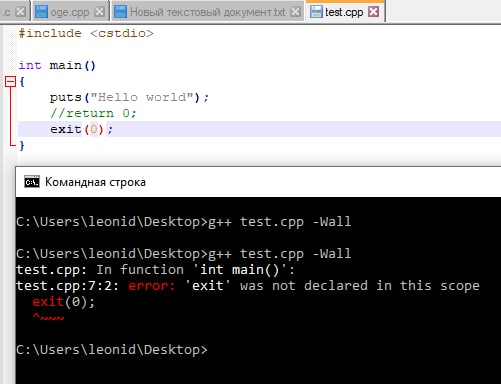Click the last C:\Users\leonid\Desktop> prompt
Image resolution: width=501 pixels, height=384 pixels.
[112, 350]
